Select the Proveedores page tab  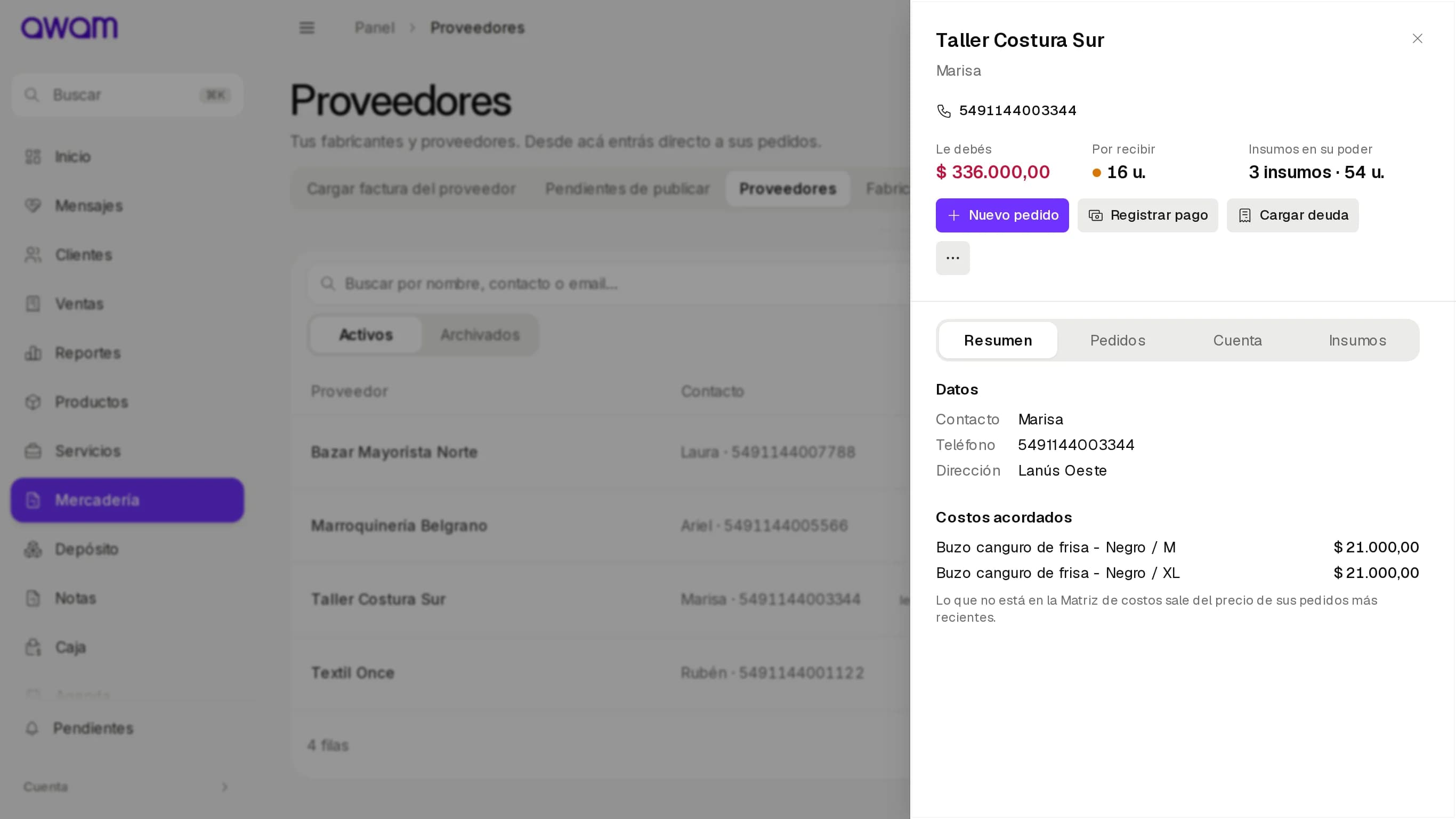pyautogui.click(x=787, y=189)
